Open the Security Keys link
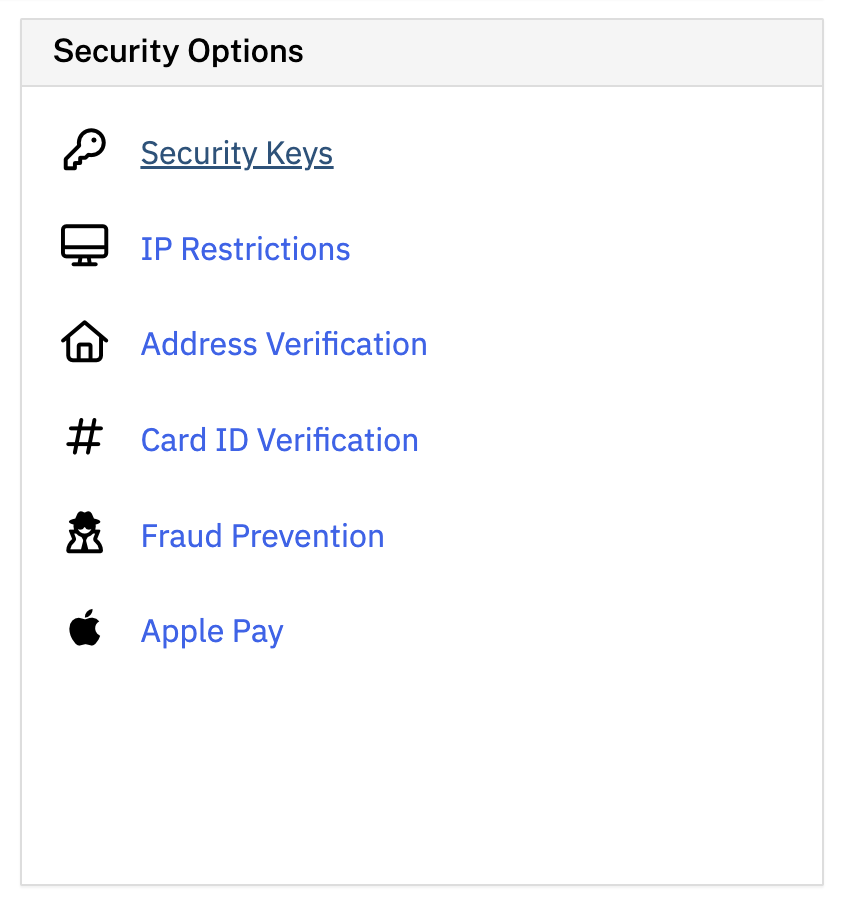 236,153
